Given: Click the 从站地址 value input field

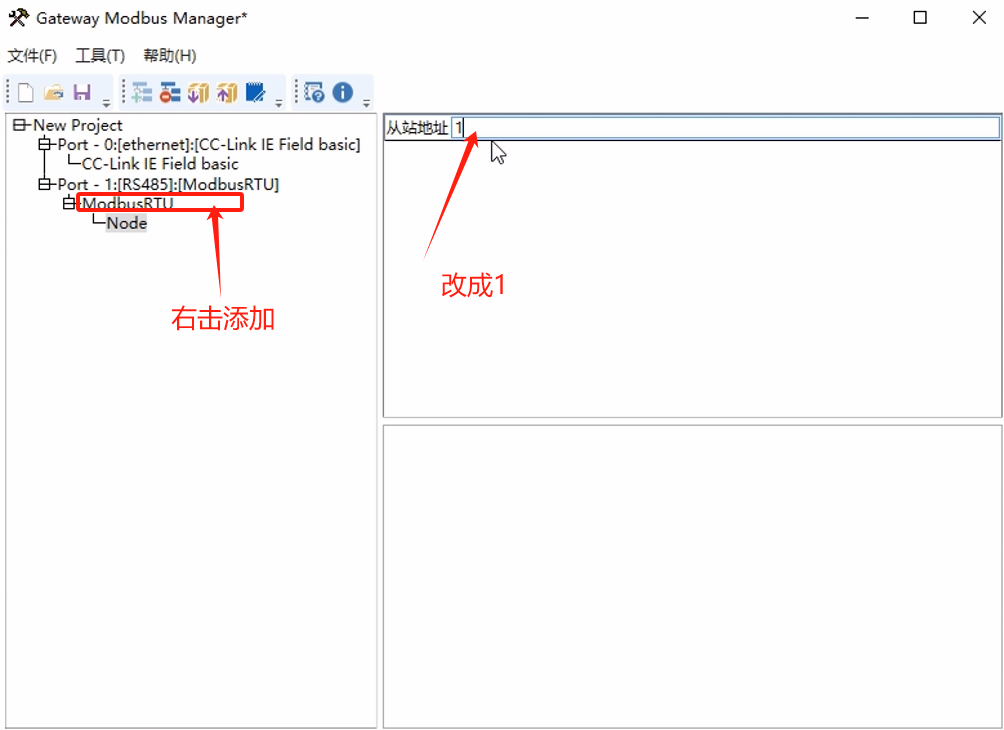Looking at the screenshot, I should [725, 128].
